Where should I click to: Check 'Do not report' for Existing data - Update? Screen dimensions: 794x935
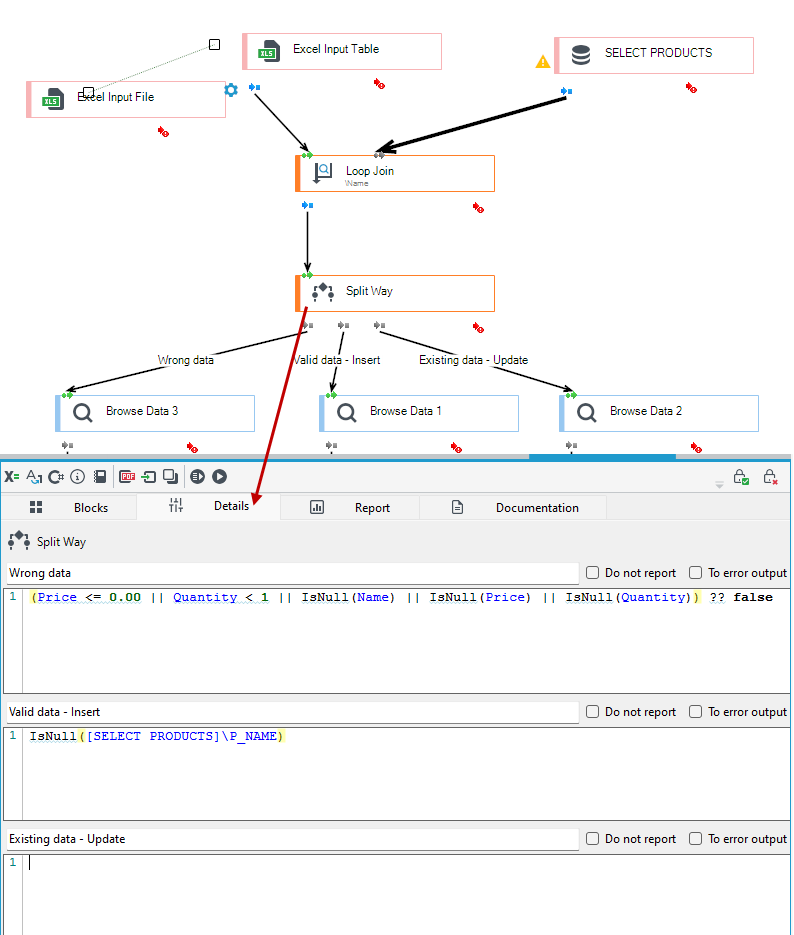(x=593, y=838)
